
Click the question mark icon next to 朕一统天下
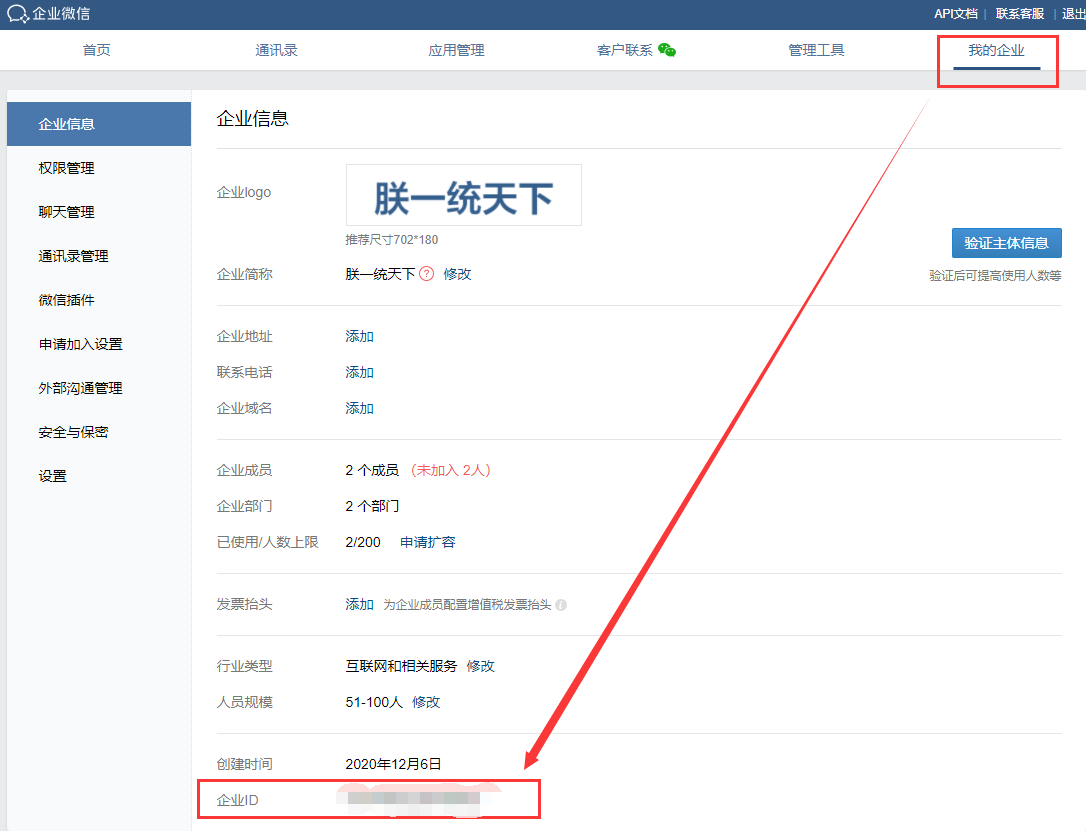pyautogui.click(x=427, y=274)
